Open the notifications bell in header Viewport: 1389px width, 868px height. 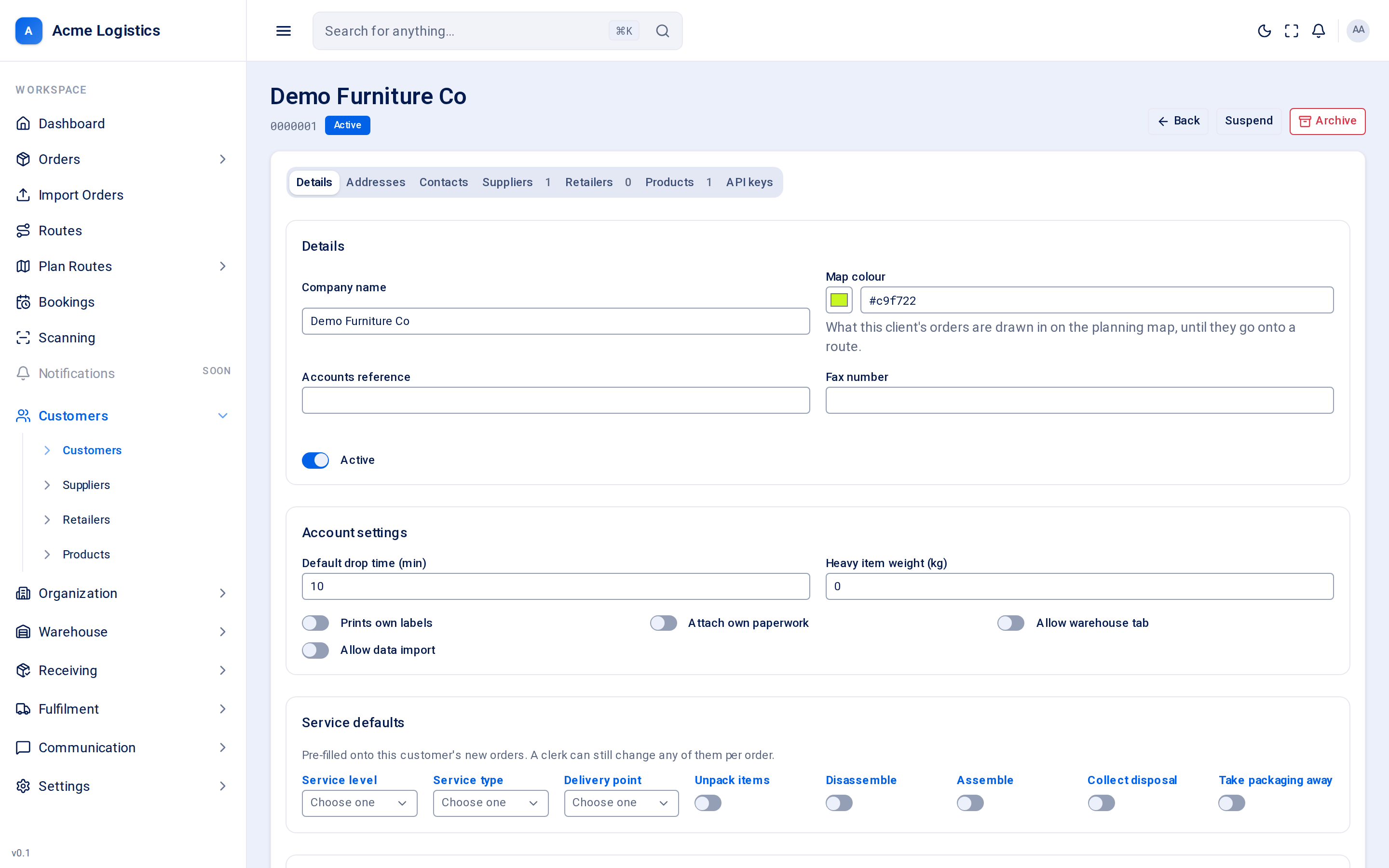click(1319, 31)
